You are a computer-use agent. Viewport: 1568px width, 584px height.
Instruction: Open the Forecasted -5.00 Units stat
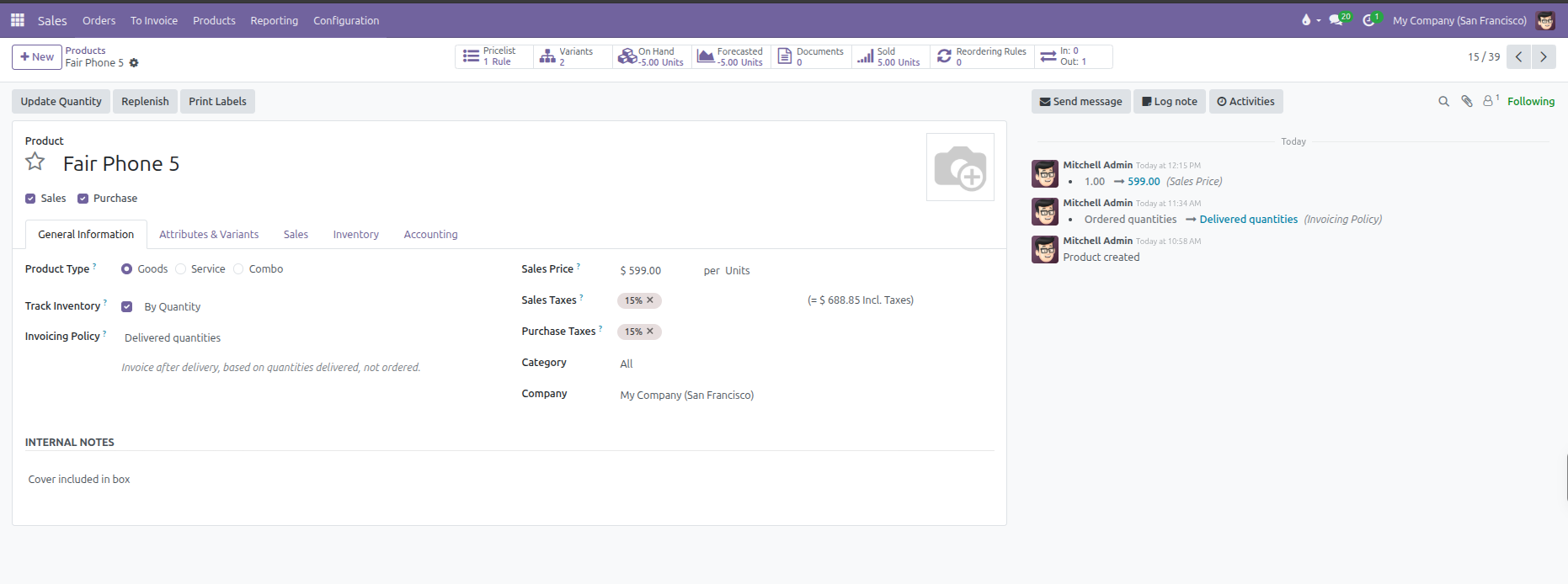[x=731, y=56]
